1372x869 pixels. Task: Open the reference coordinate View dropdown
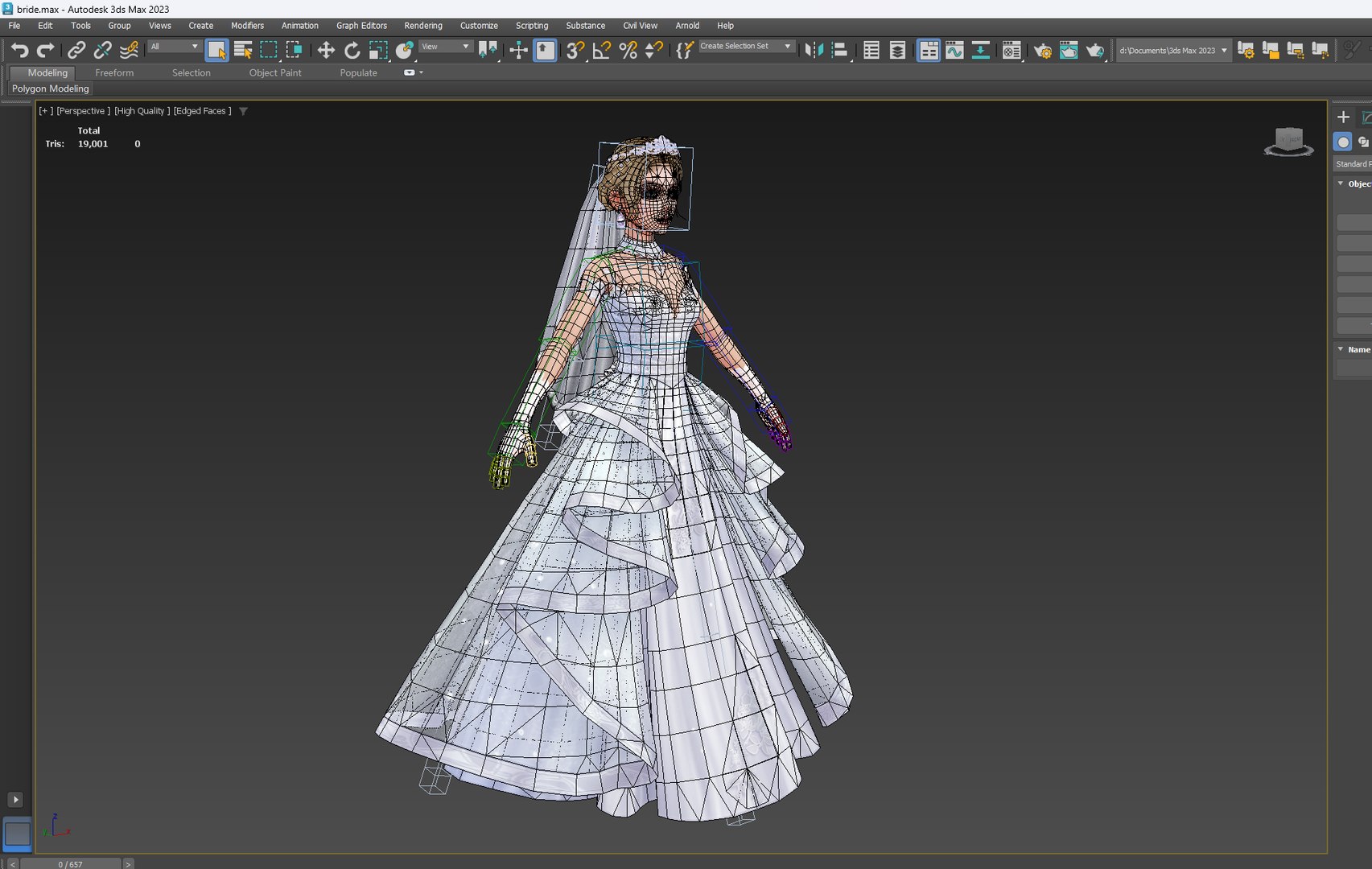[x=445, y=47]
